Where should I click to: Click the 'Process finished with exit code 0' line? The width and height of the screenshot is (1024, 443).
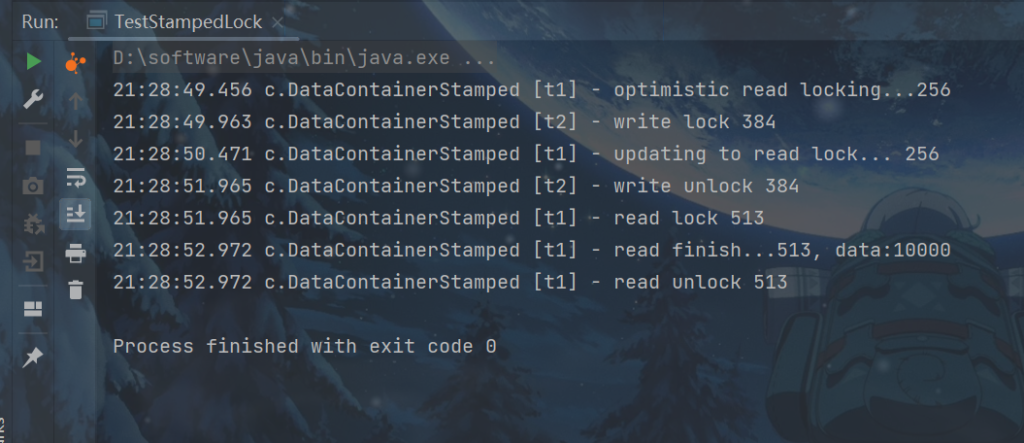[304, 347]
